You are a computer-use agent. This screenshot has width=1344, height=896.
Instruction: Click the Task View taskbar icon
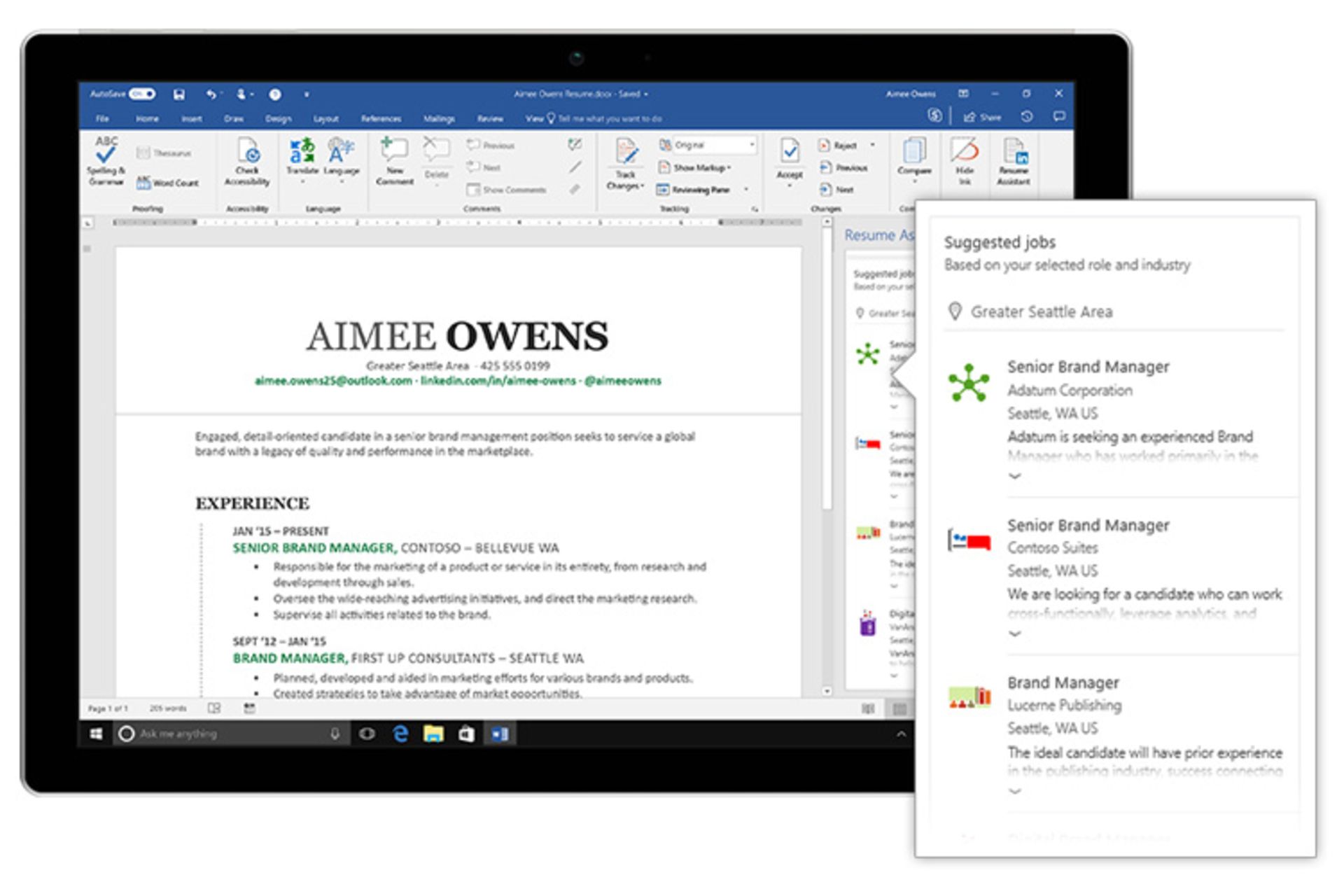click(367, 734)
